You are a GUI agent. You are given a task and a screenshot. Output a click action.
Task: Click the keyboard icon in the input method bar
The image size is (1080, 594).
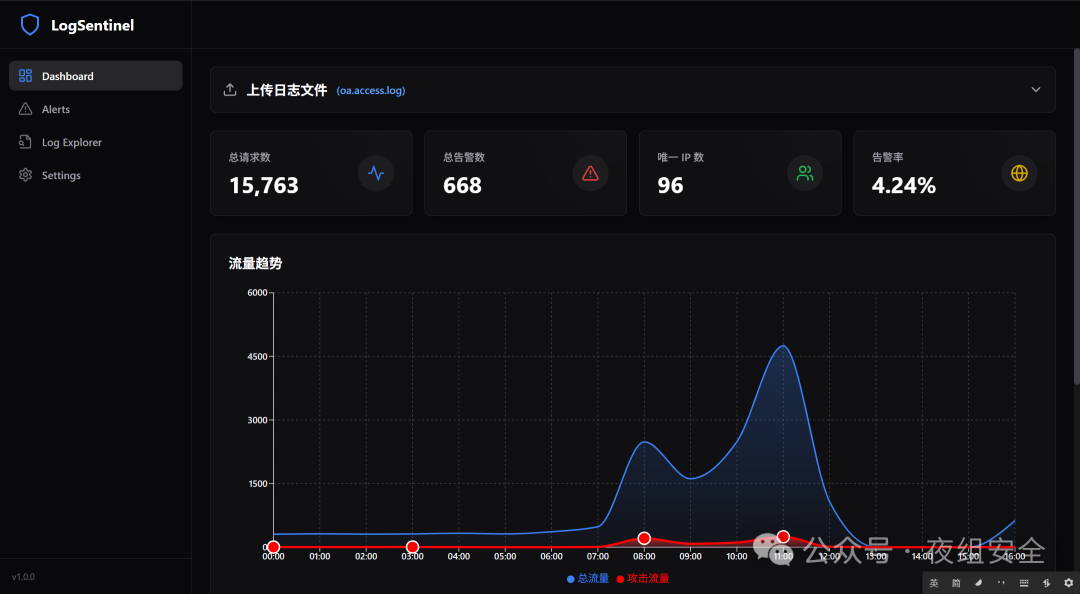click(x=1023, y=582)
